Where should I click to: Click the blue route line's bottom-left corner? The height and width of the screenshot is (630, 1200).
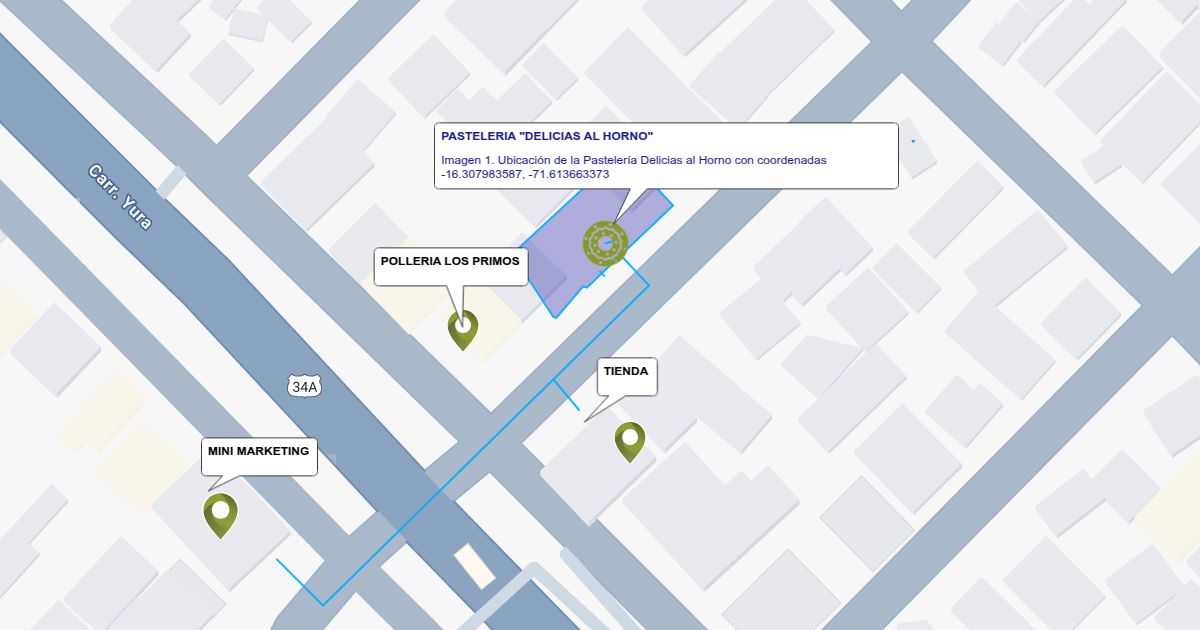point(323,604)
